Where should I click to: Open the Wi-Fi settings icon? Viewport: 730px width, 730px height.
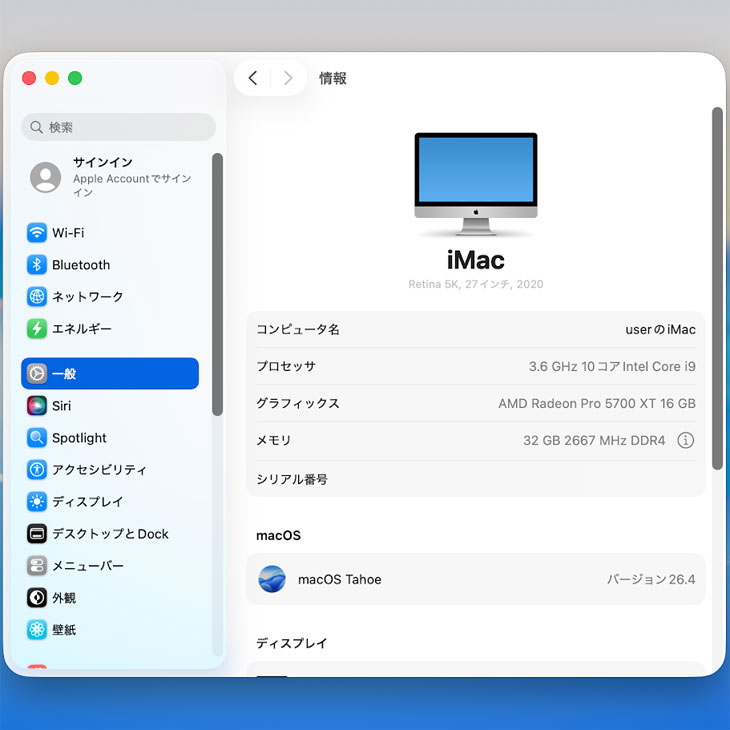pyautogui.click(x=37, y=233)
